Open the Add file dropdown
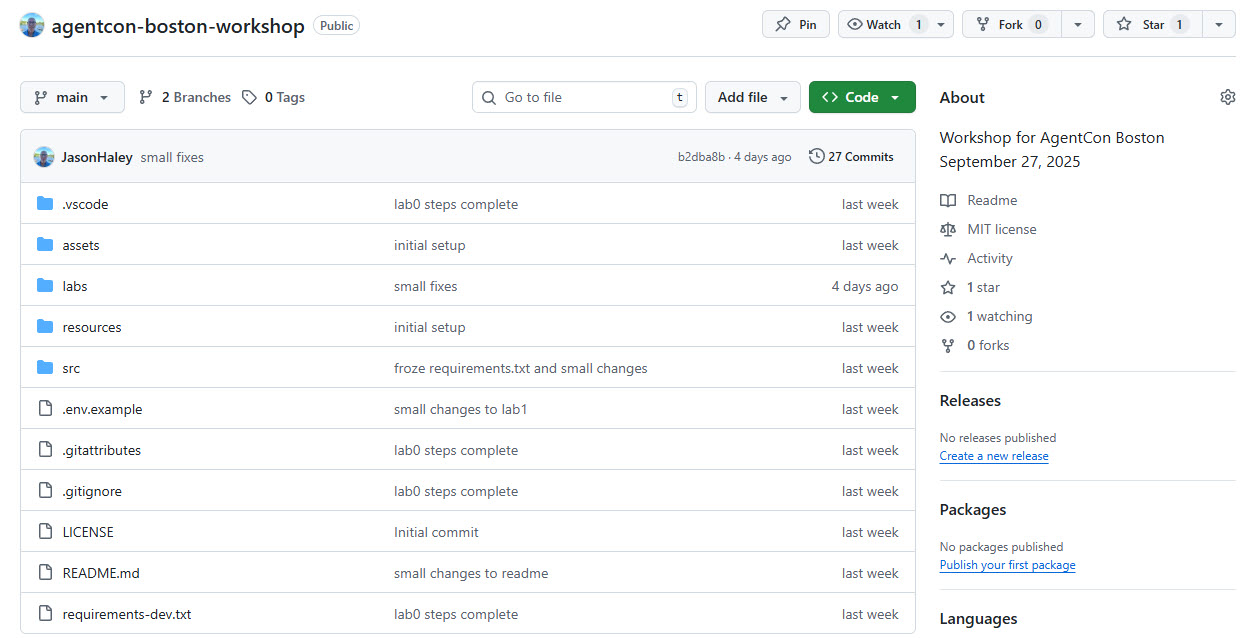This screenshot has height=638, width=1245. click(x=752, y=96)
